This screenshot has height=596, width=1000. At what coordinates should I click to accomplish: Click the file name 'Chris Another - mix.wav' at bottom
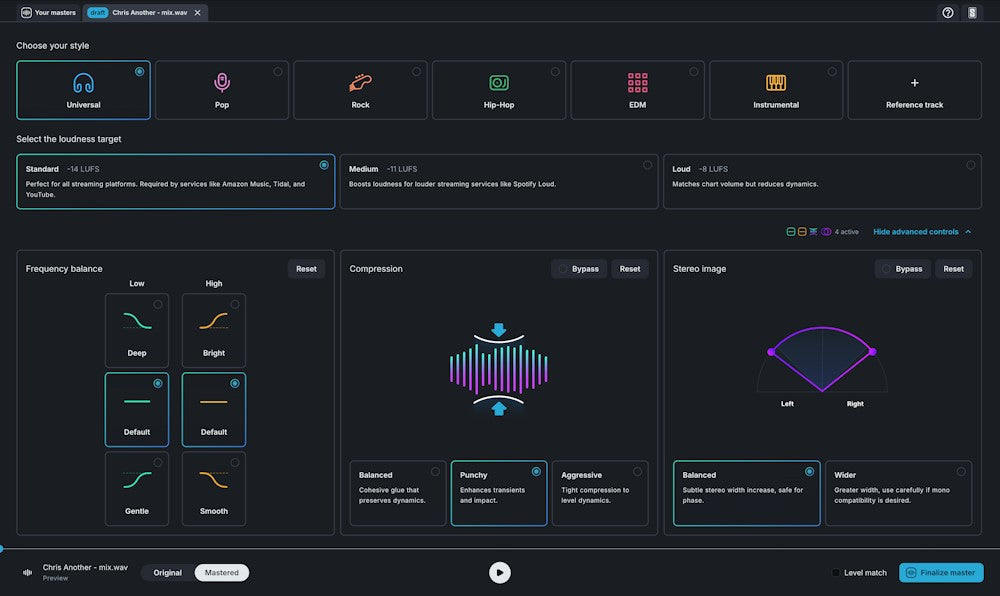85,567
